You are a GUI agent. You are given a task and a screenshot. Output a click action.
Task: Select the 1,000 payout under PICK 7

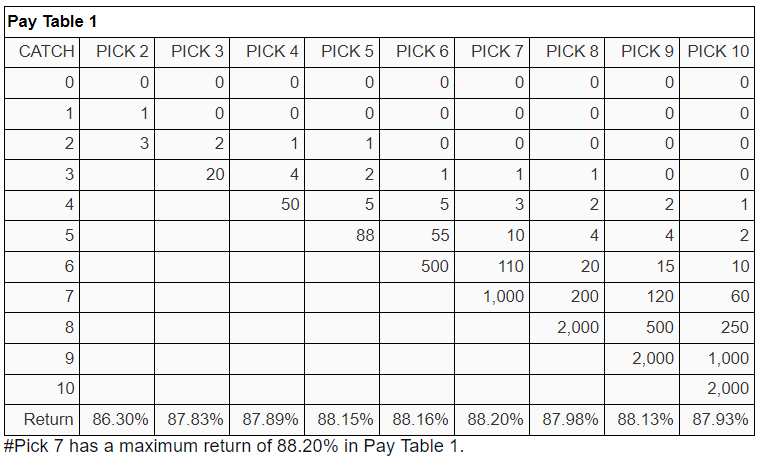click(503, 296)
